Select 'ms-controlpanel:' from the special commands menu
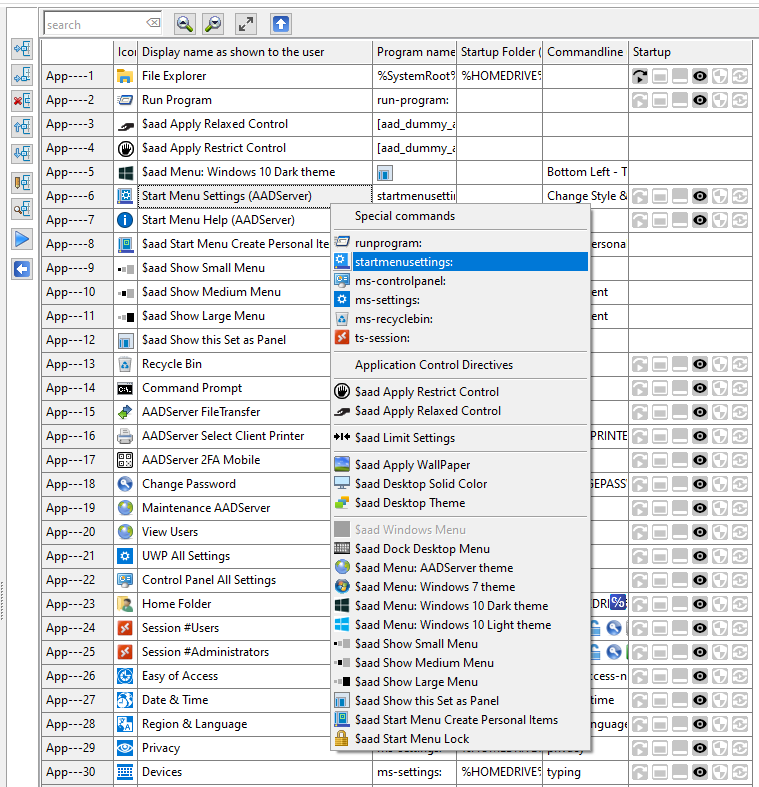759x787 pixels. click(400, 281)
